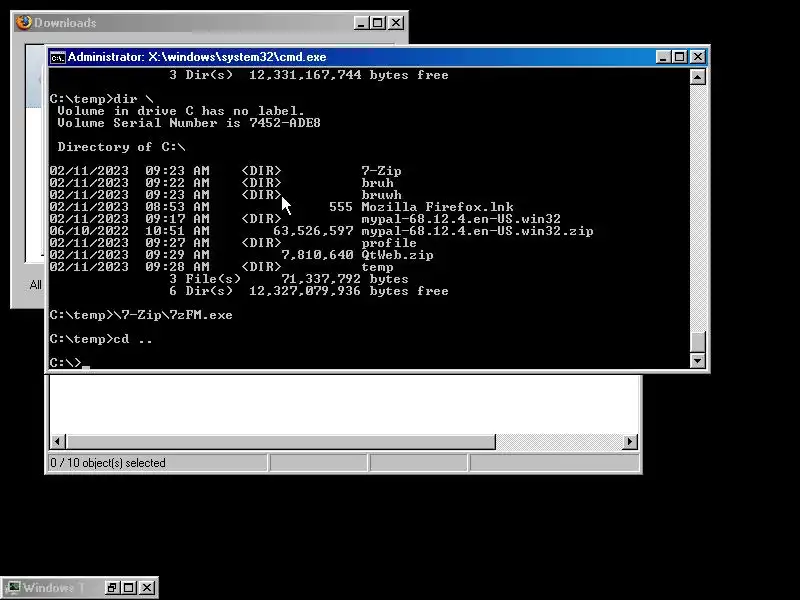The width and height of the screenshot is (800, 600).
Task: Click the cmd vertical scrollbar thumb
Action: (697, 341)
